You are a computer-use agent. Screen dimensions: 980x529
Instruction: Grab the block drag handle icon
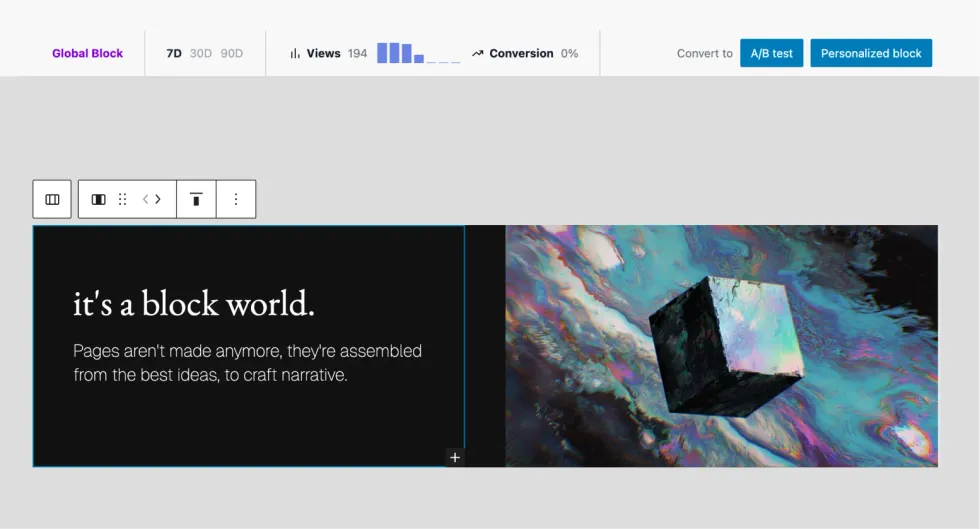123,199
